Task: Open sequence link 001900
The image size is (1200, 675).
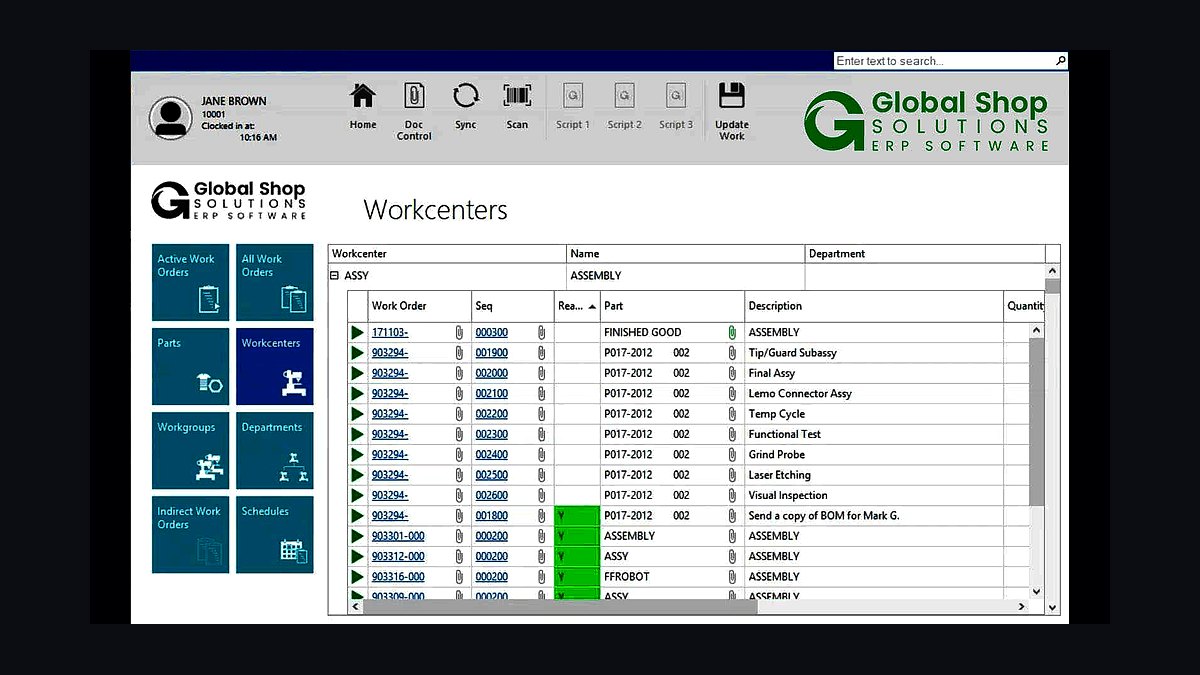Action: [x=491, y=353]
